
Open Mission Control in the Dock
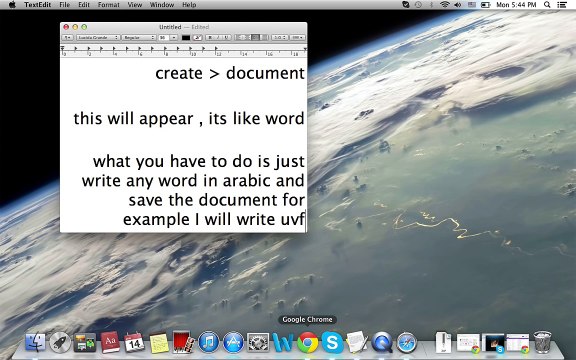click(x=85, y=342)
